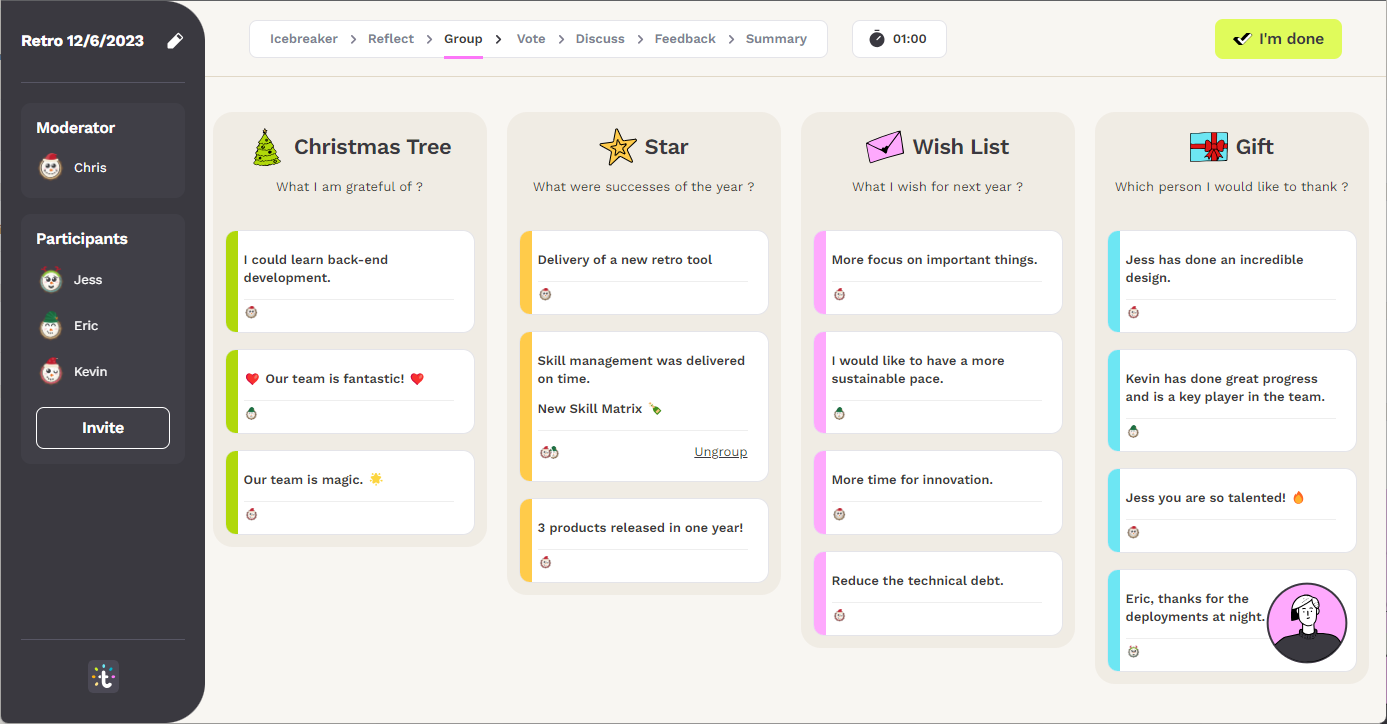
Task: Jump to the Summary stage
Action: pos(777,38)
